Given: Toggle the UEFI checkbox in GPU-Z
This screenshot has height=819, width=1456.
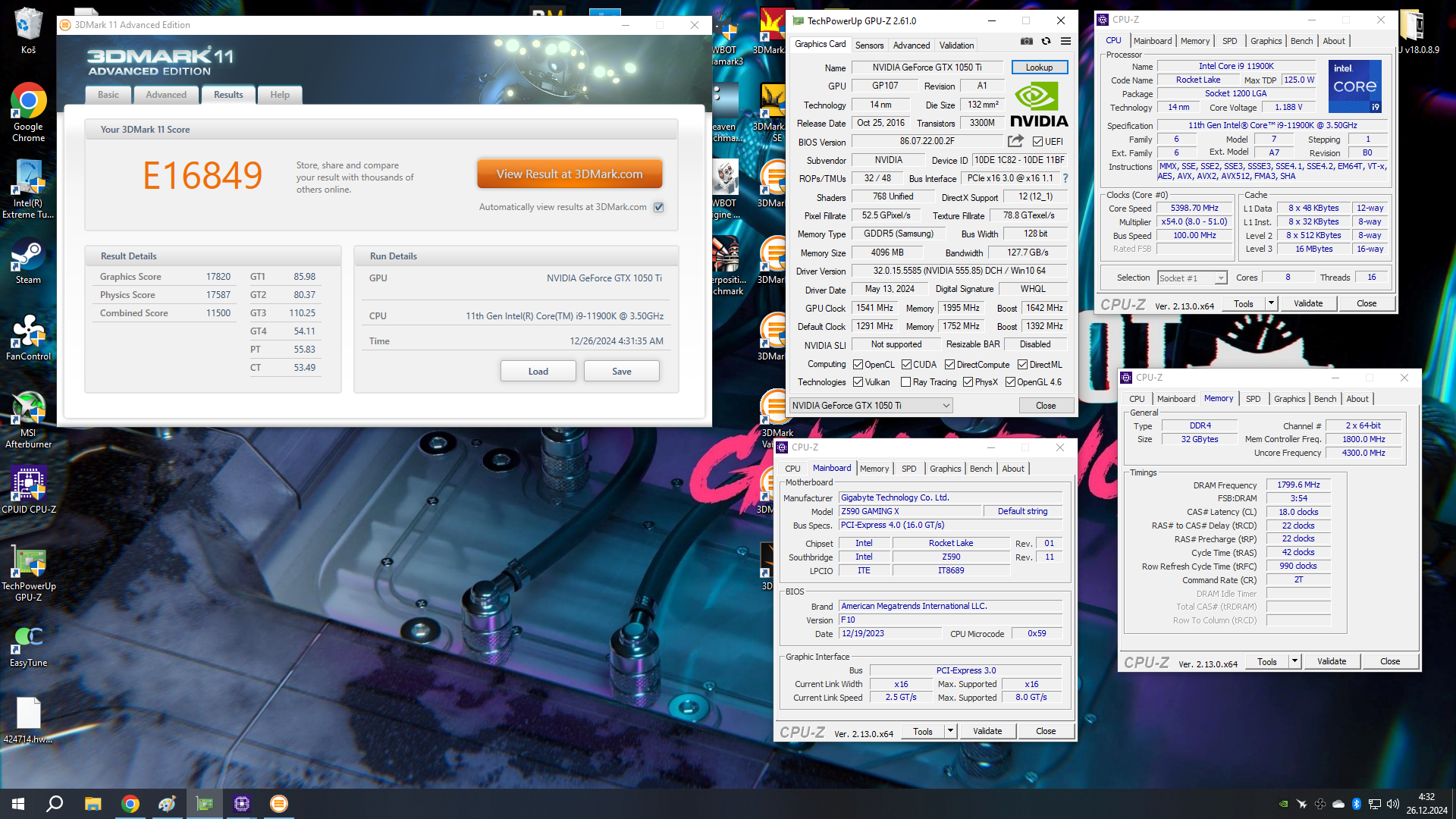Looking at the screenshot, I should coord(1037,142).
